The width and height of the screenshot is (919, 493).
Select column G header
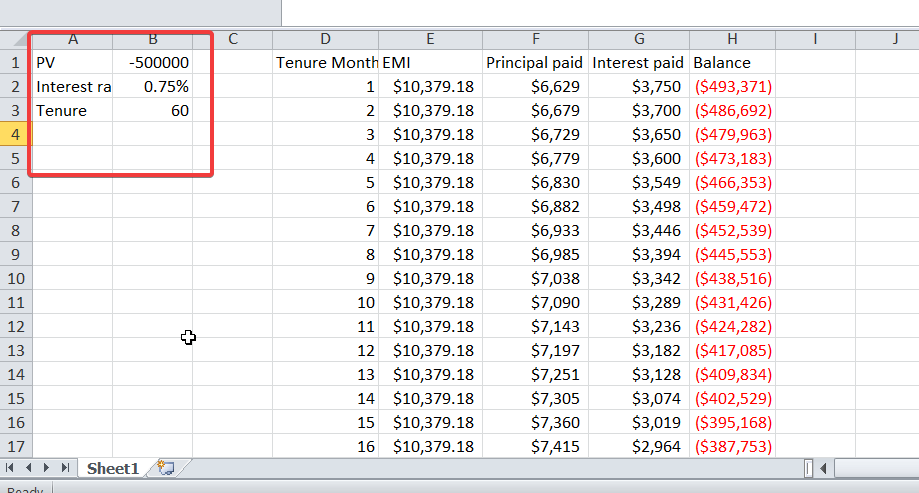639,39
